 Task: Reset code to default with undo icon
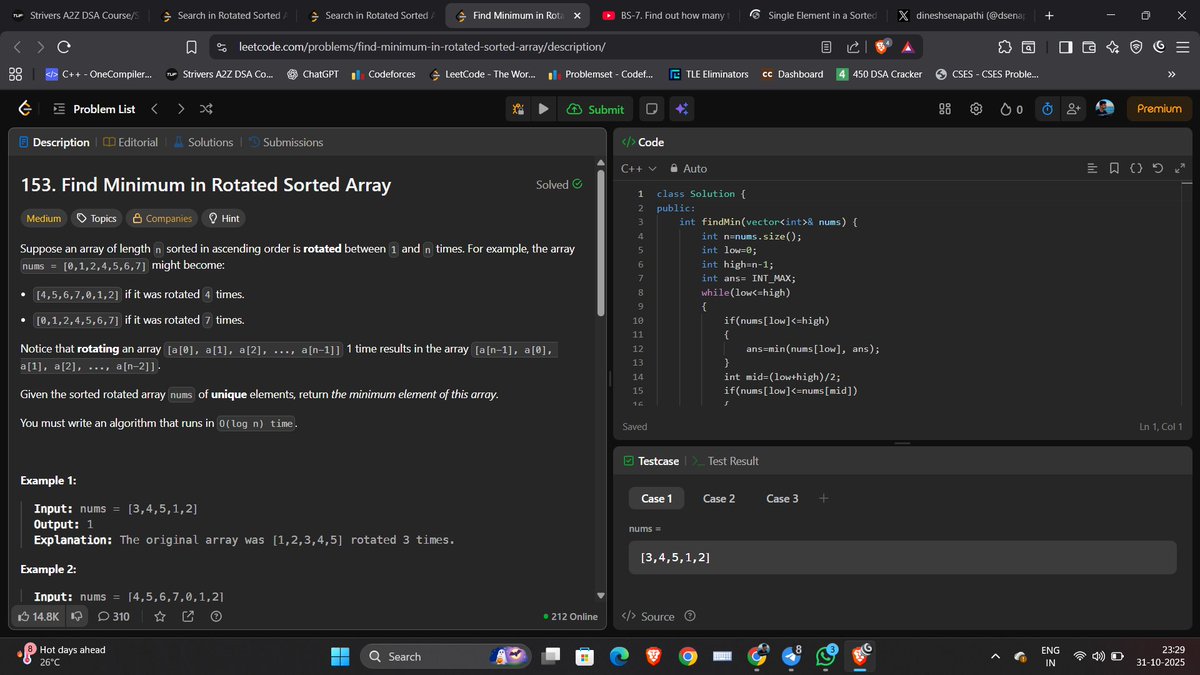pyautogui.click(x=1158, y=168)
